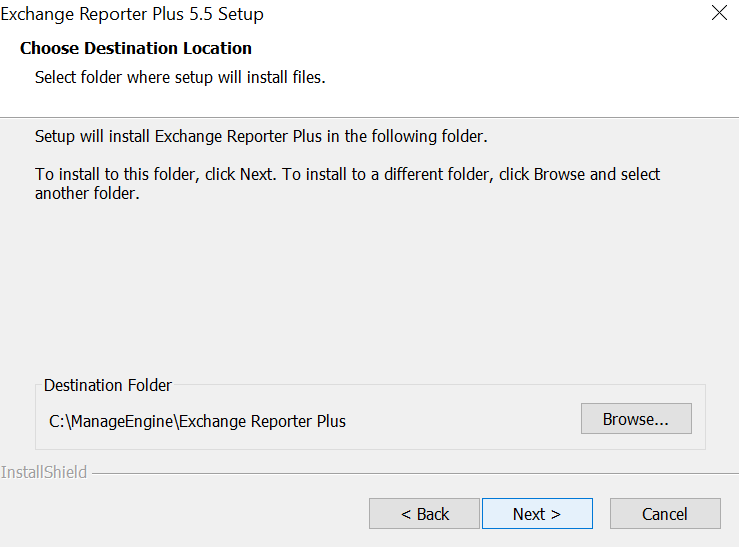739x547 pixels.
Task: Click the InstallShield label
Action: (44, 472)
